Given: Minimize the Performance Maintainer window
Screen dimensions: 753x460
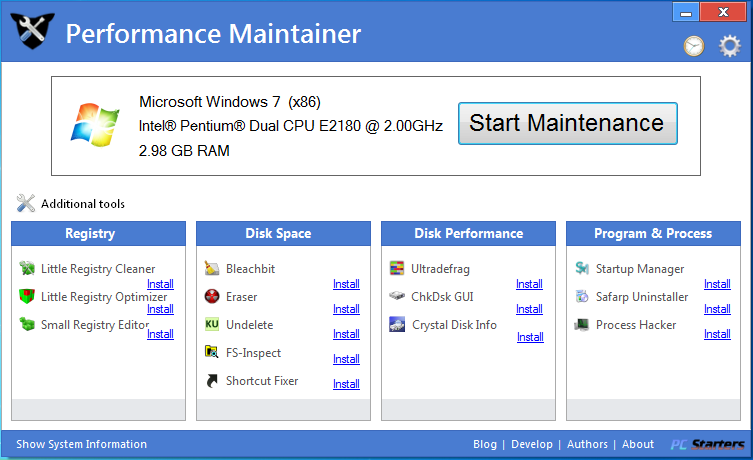Looking at the screenshot, I should point(686,12).
